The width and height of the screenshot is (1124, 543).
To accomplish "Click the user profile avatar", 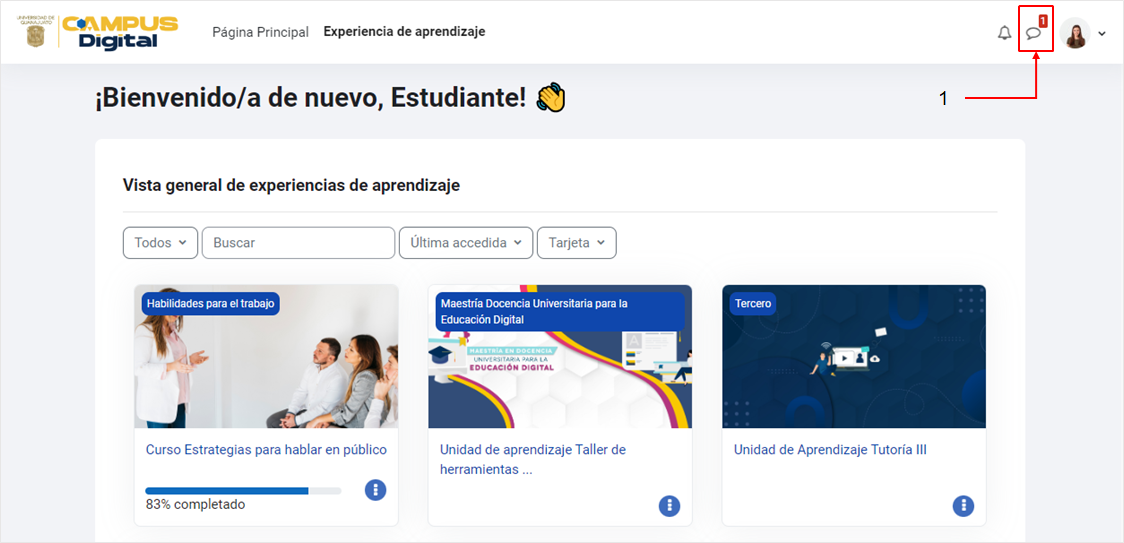I will (1075, 33).
